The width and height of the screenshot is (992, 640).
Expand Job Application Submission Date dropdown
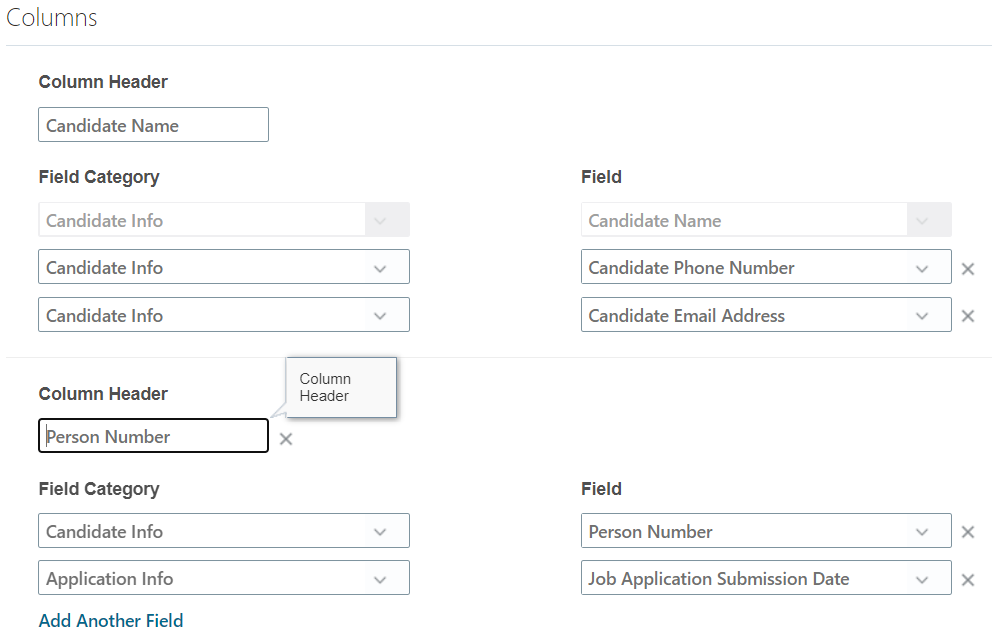coord(921,579)
